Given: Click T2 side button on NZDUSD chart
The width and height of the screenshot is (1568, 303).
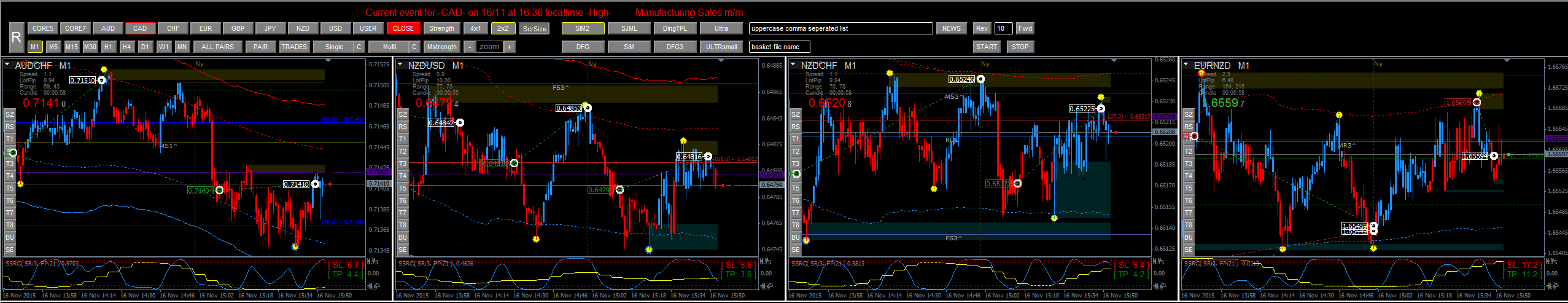Looking at the screenshot, I should 403,151.
